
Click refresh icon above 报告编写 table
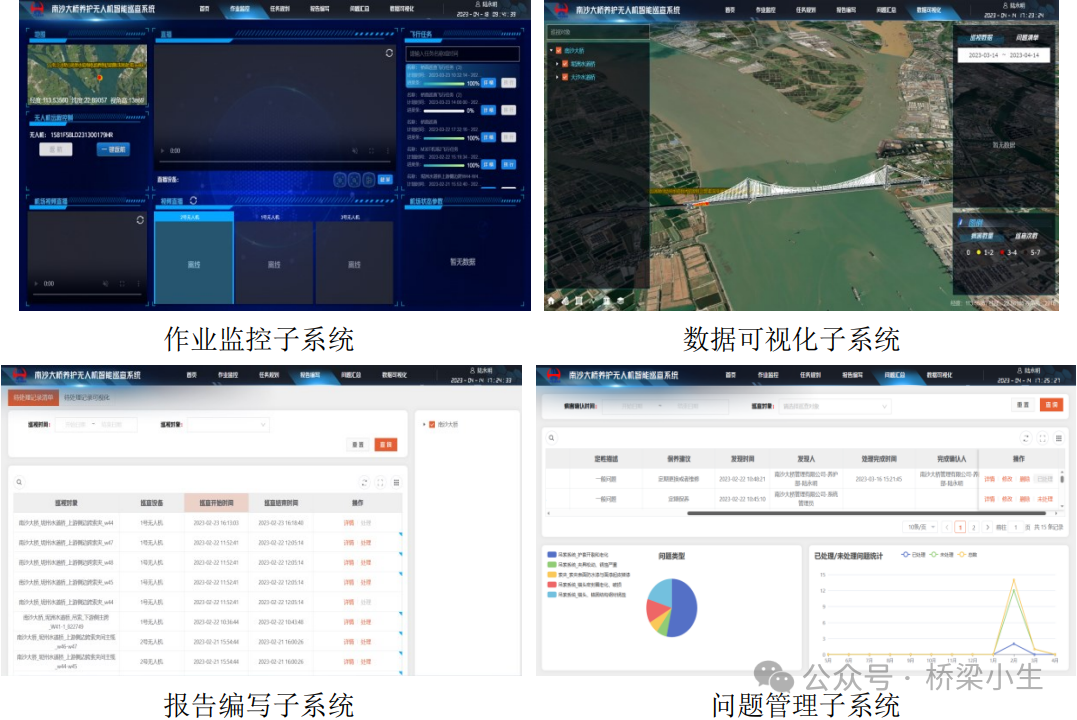click(364, 482)
